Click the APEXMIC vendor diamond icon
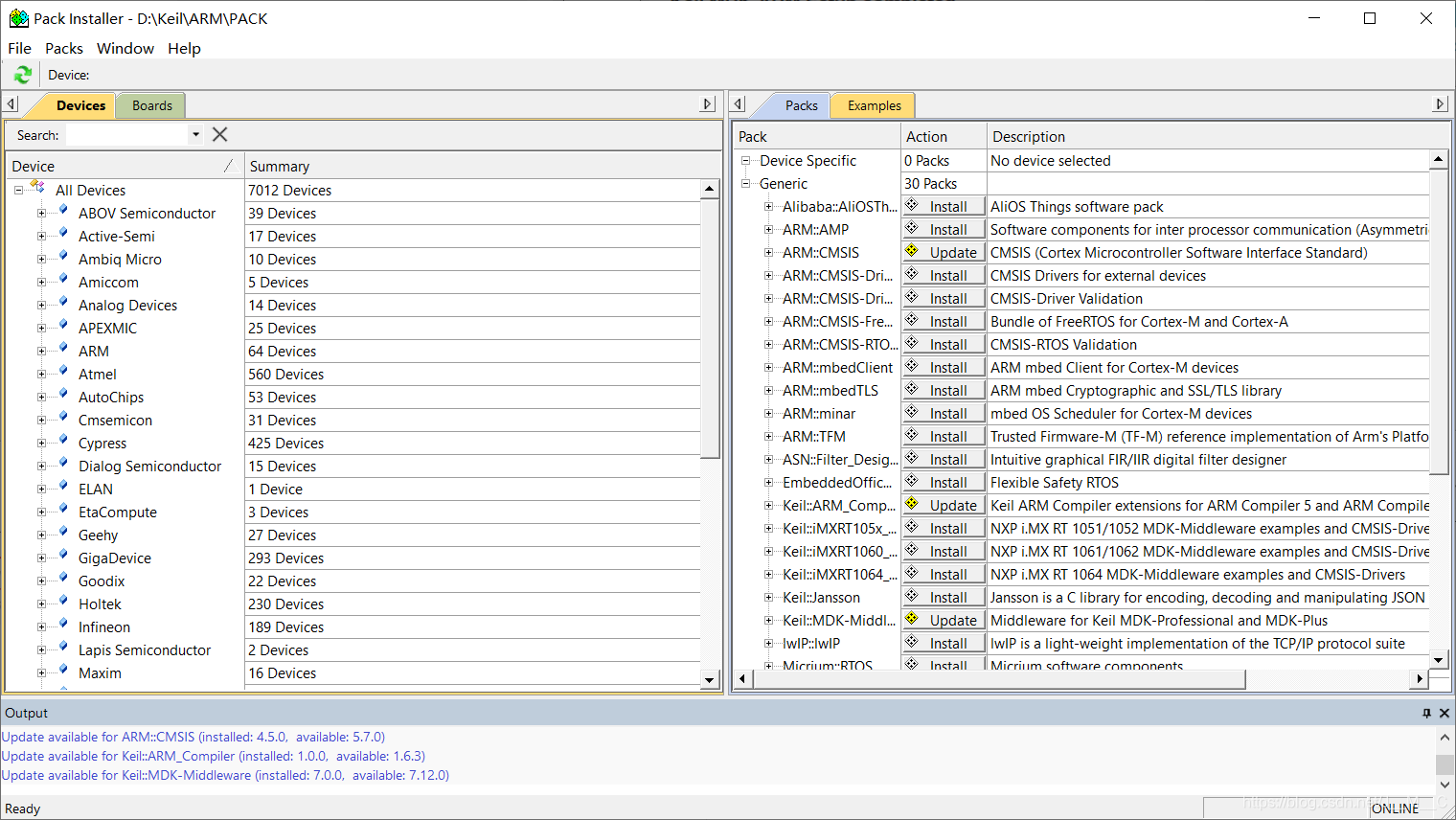The height and width of the screenshot is (820, 1456). [63, 326]
